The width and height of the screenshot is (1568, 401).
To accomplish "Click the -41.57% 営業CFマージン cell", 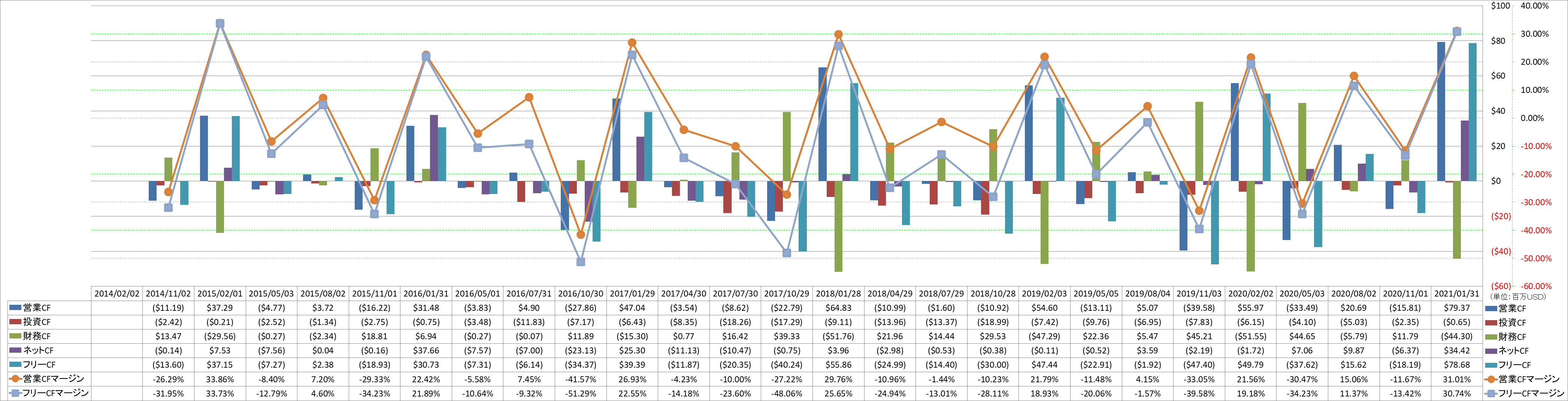I will point(581,379).
